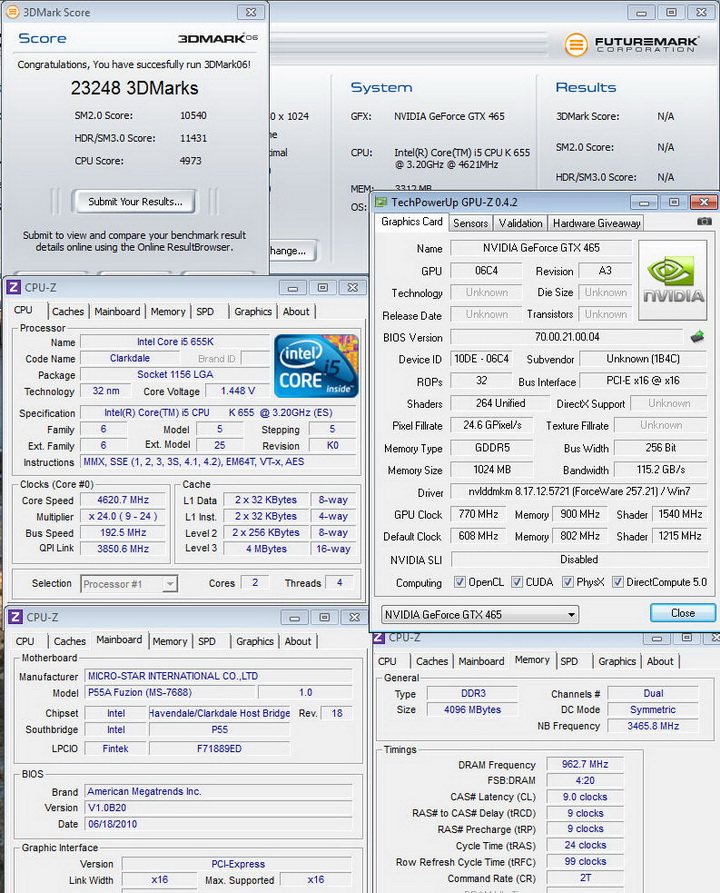Click the Core Speed value 4620.7 MHz

coord(123,500)
